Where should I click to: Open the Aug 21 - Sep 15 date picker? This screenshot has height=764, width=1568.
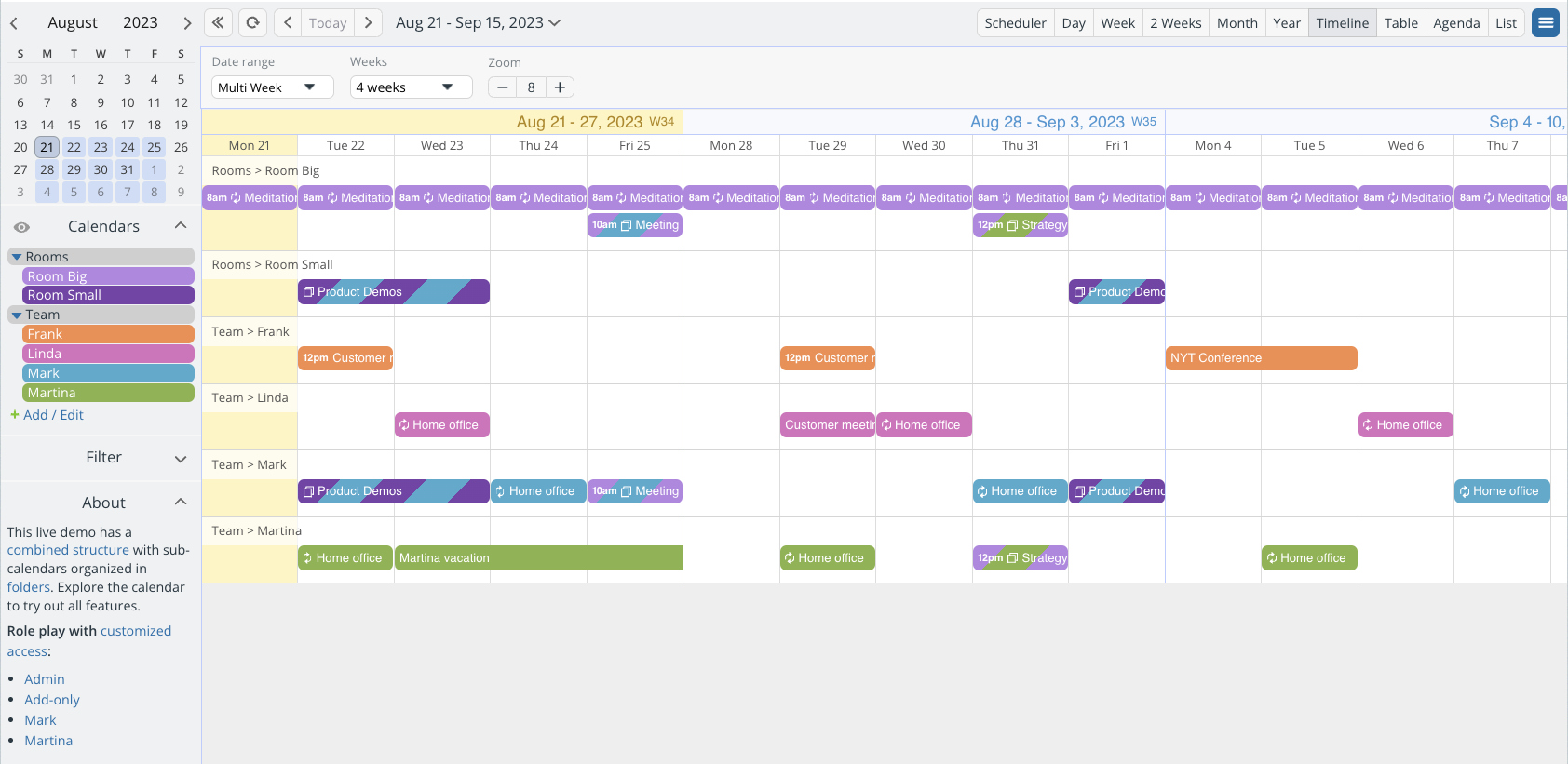click(478, 22)
